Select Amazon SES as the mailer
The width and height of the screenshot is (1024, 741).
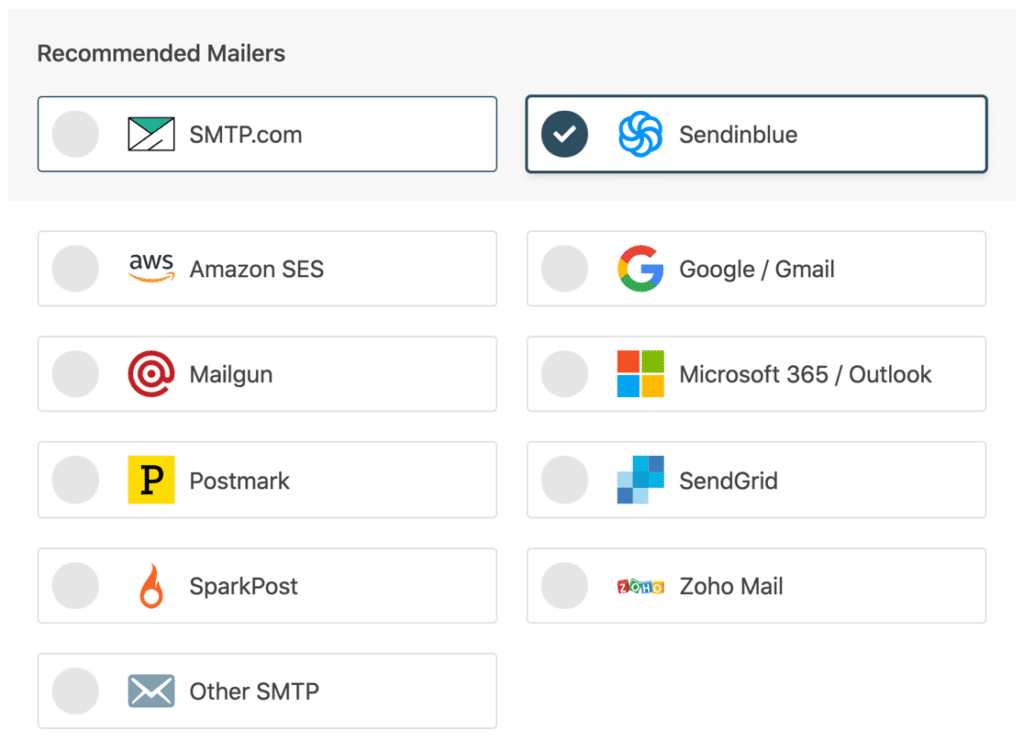coord(75,268)
